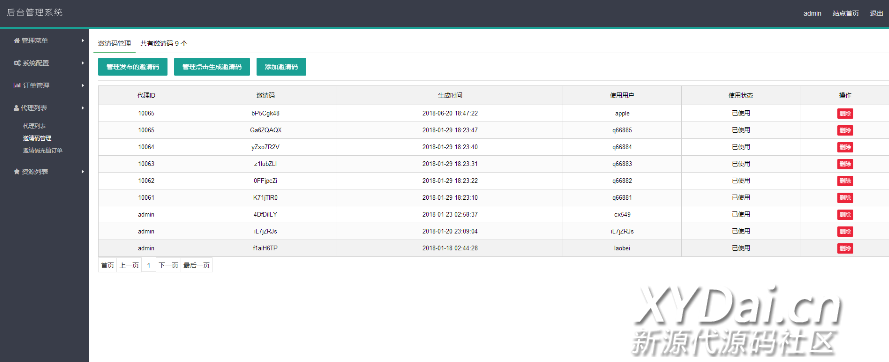Click the home icon beside the first sidebar menu

tap(16, 41)
